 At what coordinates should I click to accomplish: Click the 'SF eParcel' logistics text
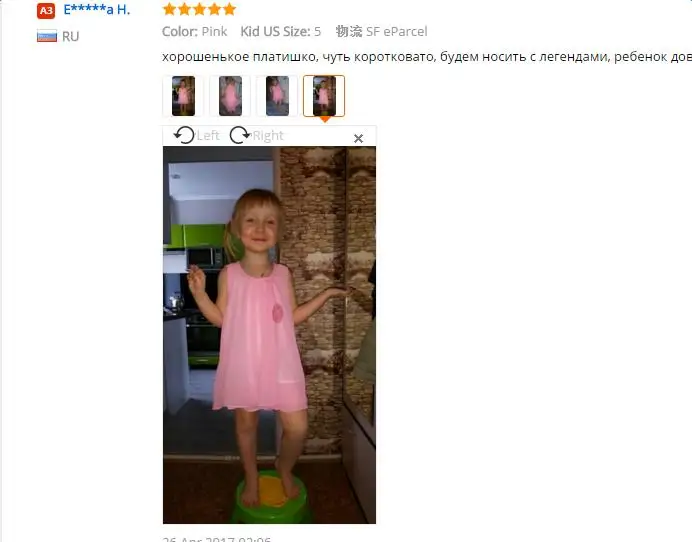coord(397,31)
